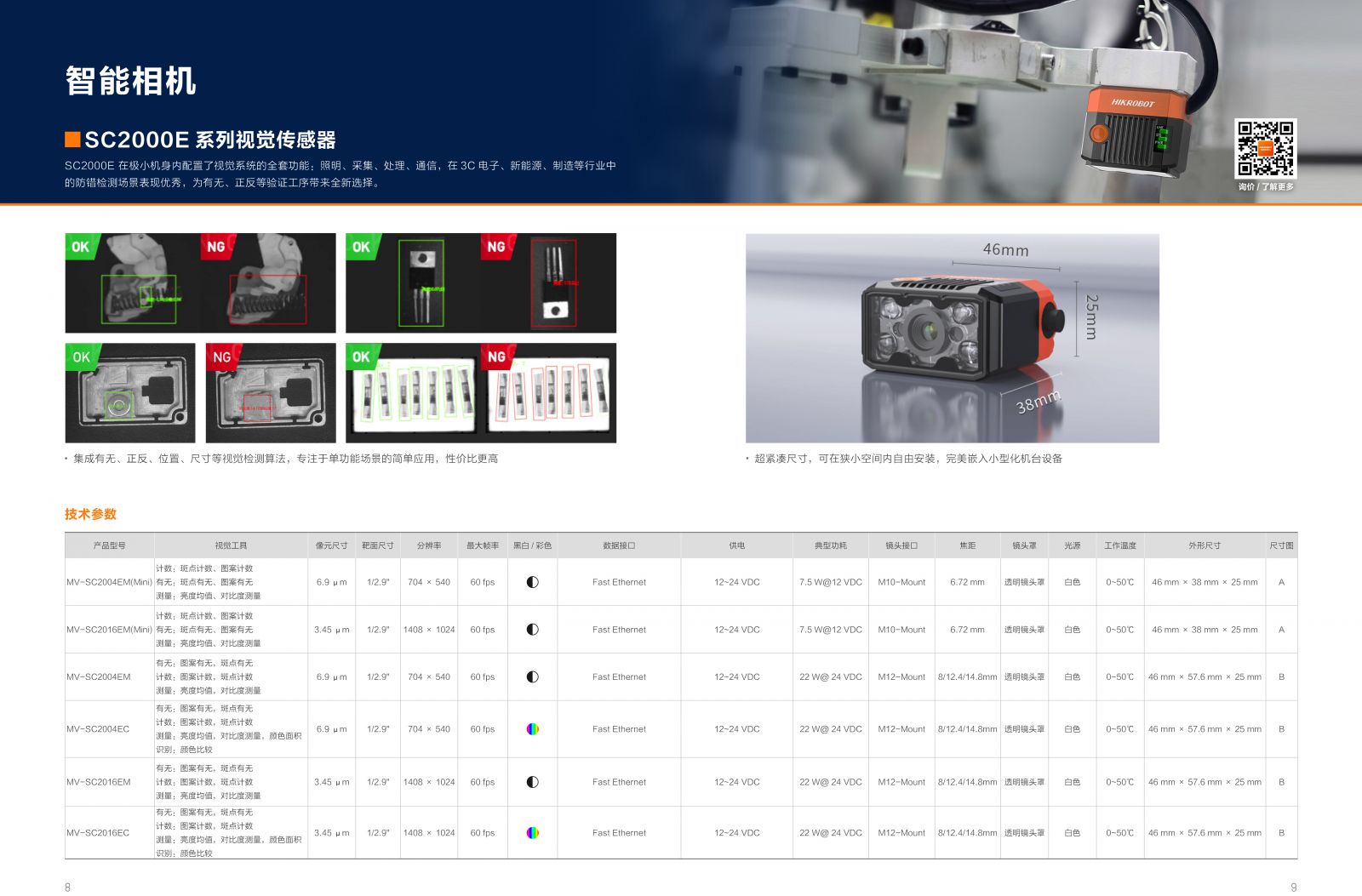Viewport: 1362px width, 896px height.
Task: Click the 尺寸图 column header
Action: 1281,545
